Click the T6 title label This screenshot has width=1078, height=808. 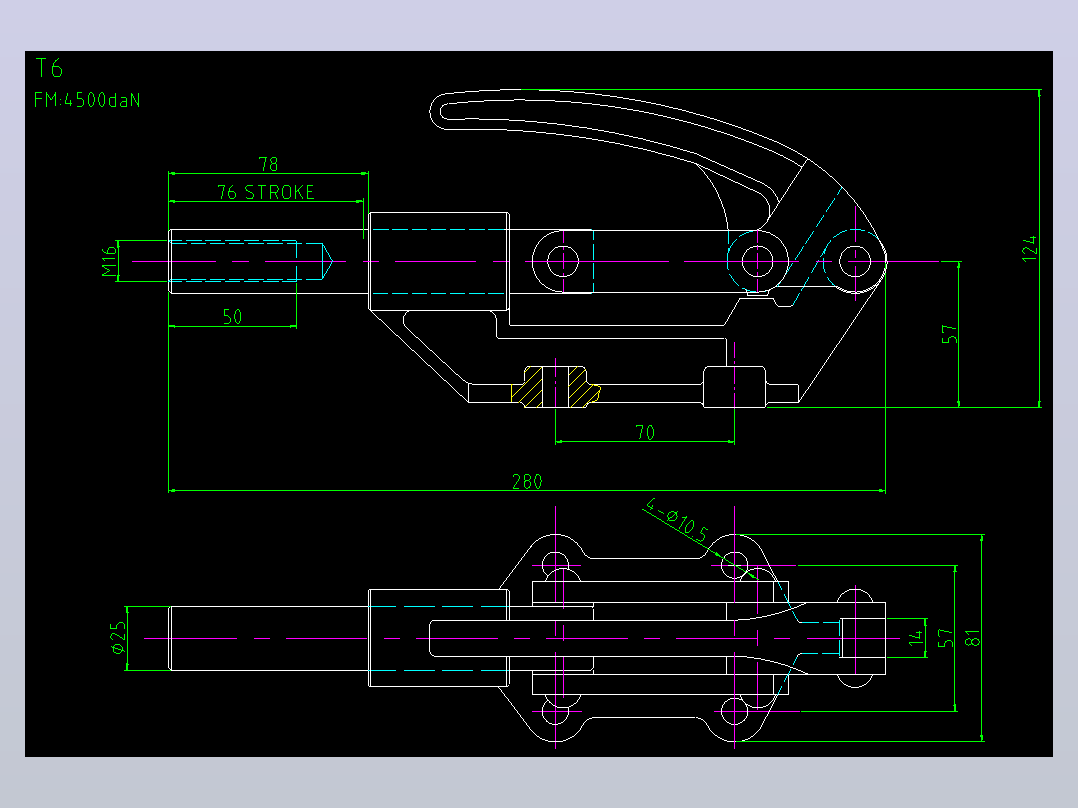[49, 68]
